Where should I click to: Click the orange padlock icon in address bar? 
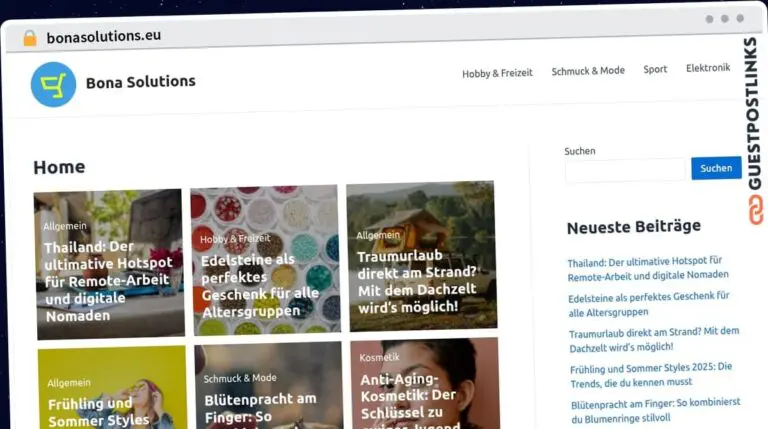point(30,38)
